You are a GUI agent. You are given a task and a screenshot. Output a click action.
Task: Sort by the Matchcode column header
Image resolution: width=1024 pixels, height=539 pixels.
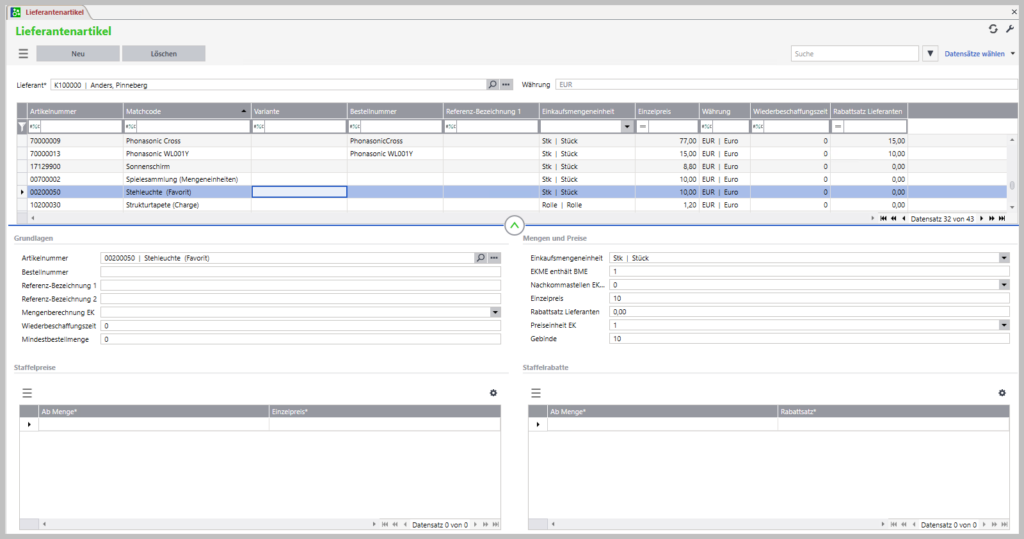click(186, 111)
